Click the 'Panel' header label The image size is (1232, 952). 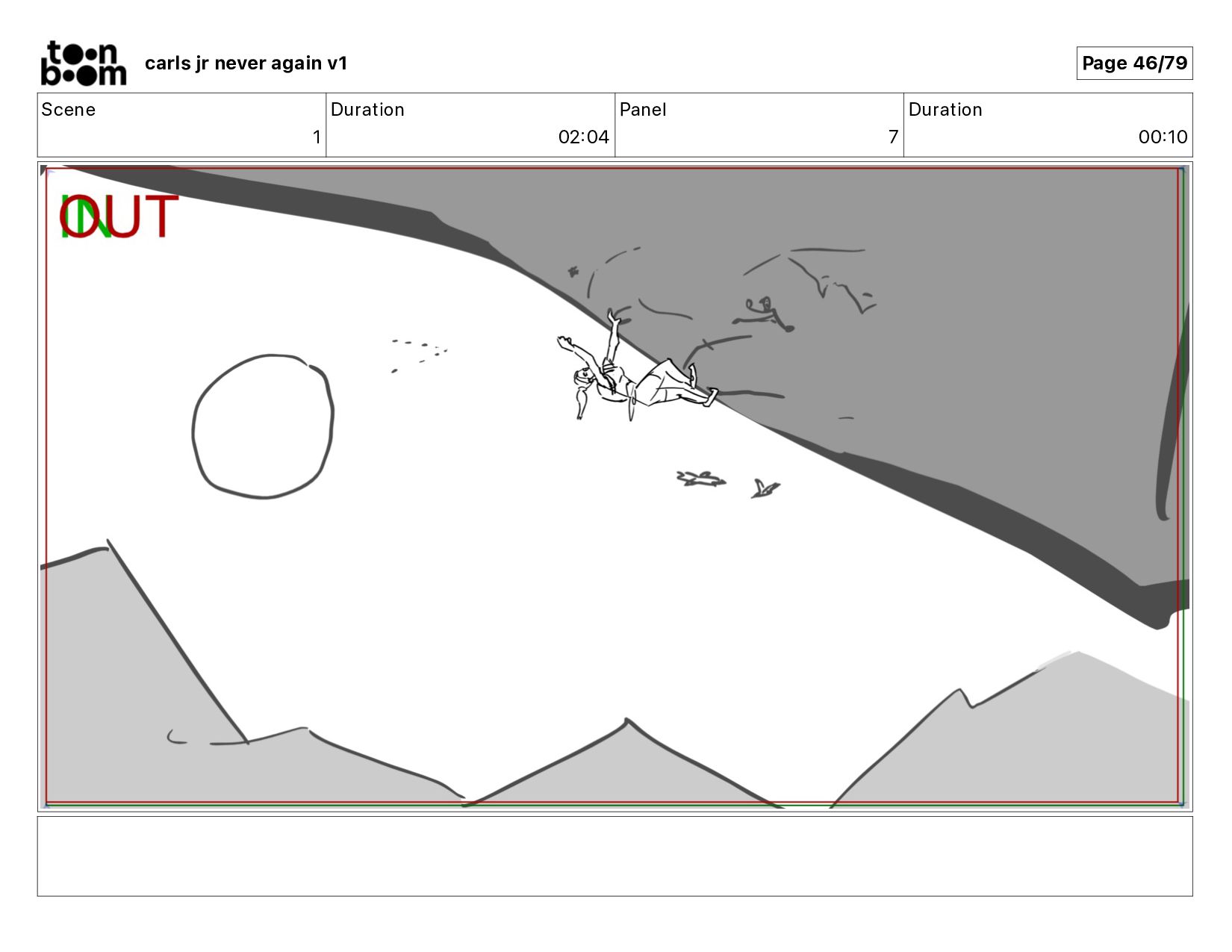643,110
